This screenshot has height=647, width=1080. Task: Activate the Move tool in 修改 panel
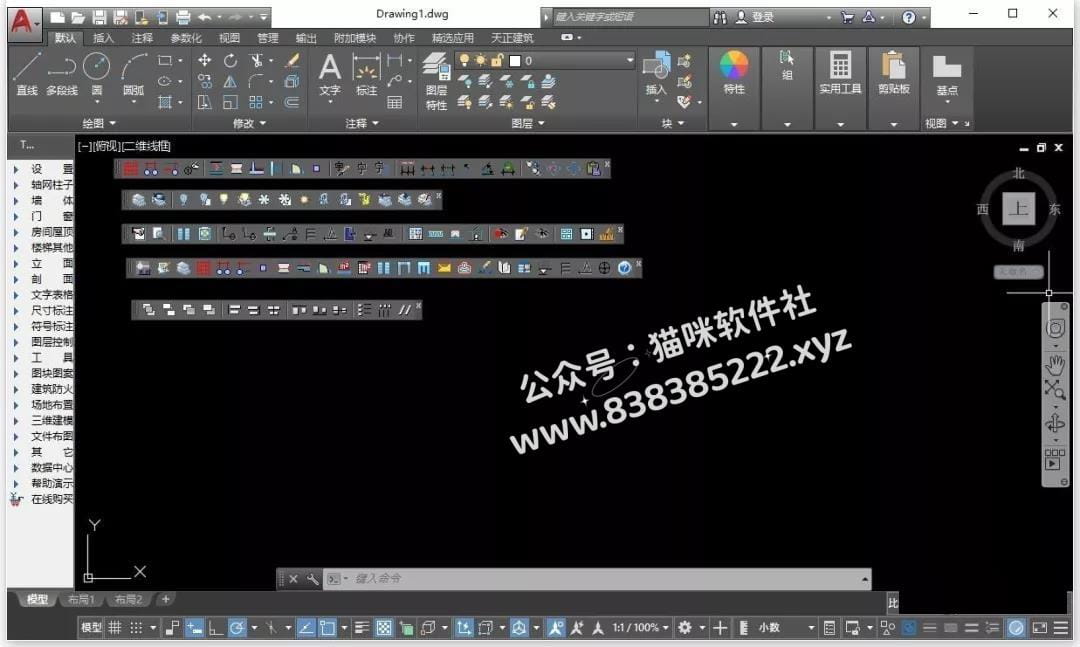coord(205,61)
